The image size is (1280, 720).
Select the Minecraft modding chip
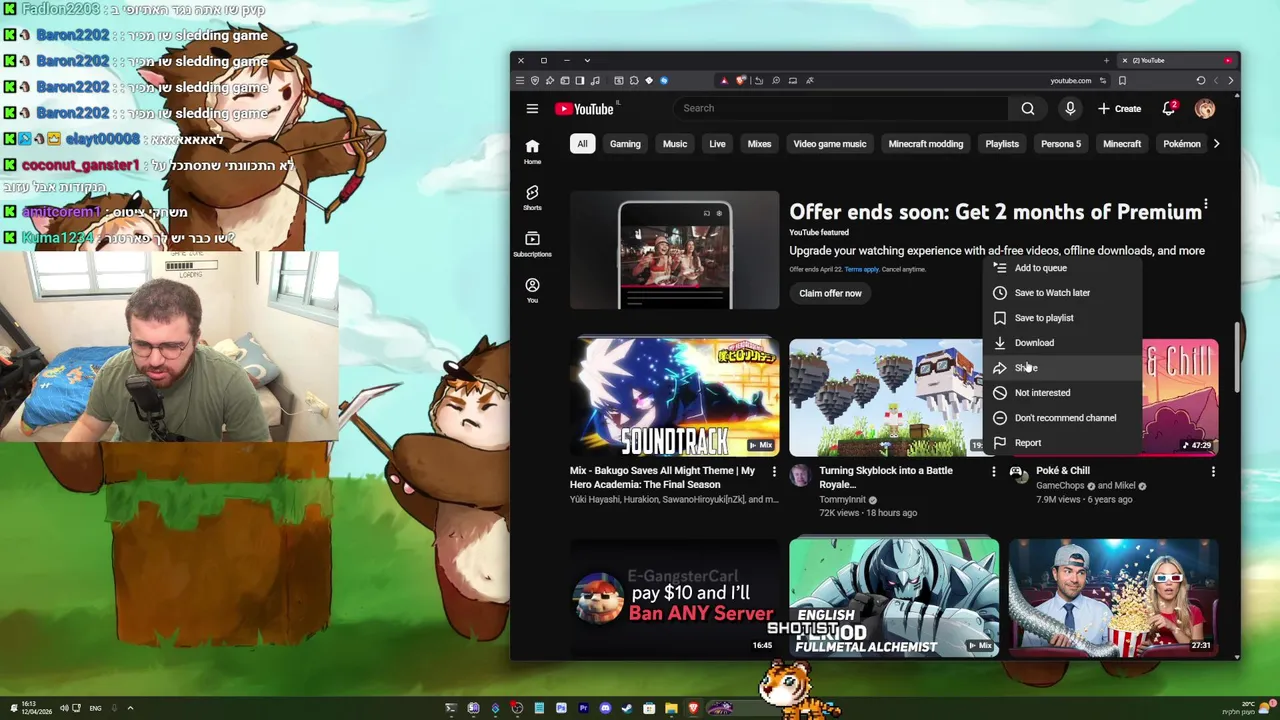click(x=926, y=144)
